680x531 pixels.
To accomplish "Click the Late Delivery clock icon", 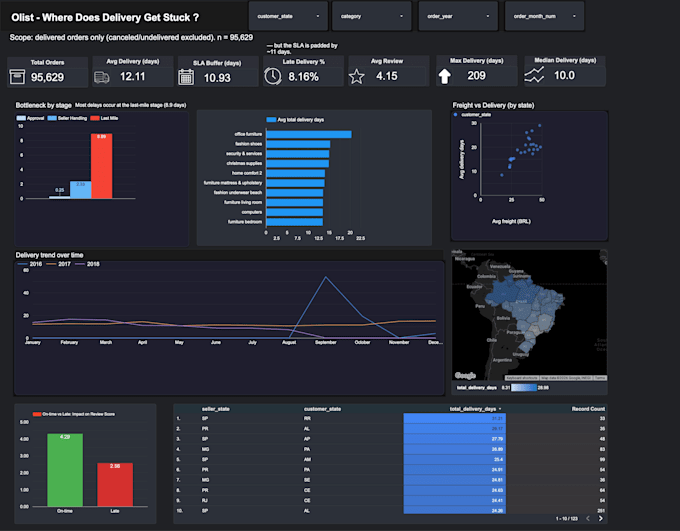I will [273, 76].
